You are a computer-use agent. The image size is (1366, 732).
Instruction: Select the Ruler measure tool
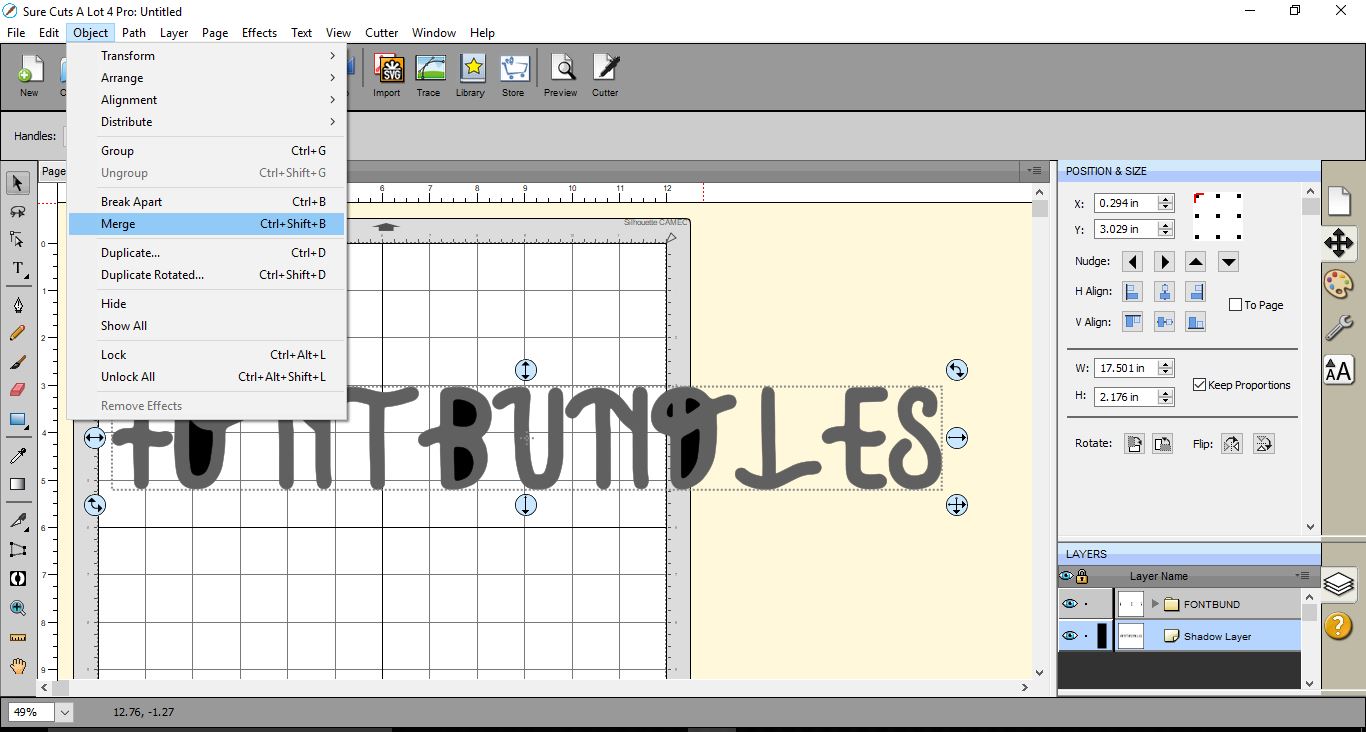[x=18, y=637]
